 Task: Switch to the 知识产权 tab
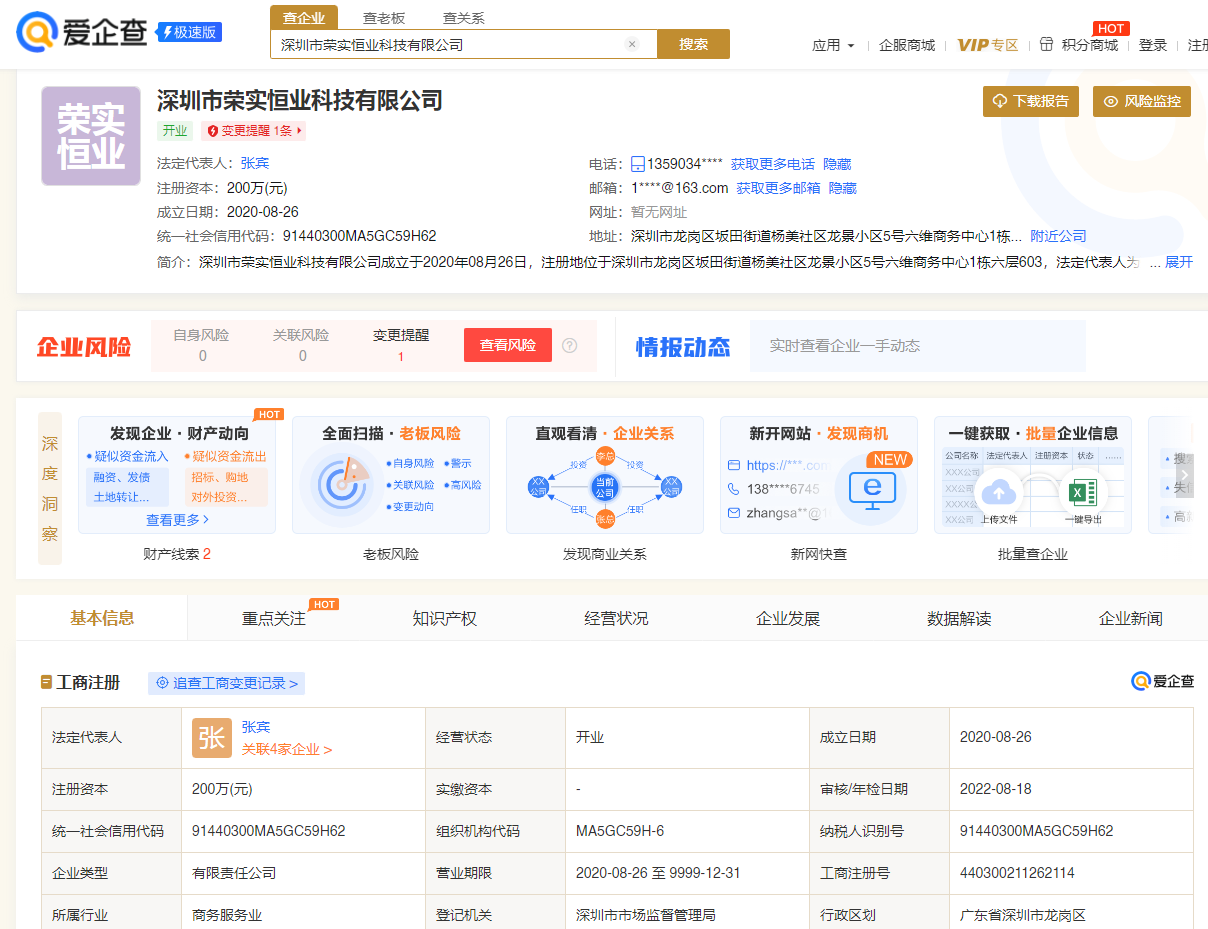coord(445,618)
